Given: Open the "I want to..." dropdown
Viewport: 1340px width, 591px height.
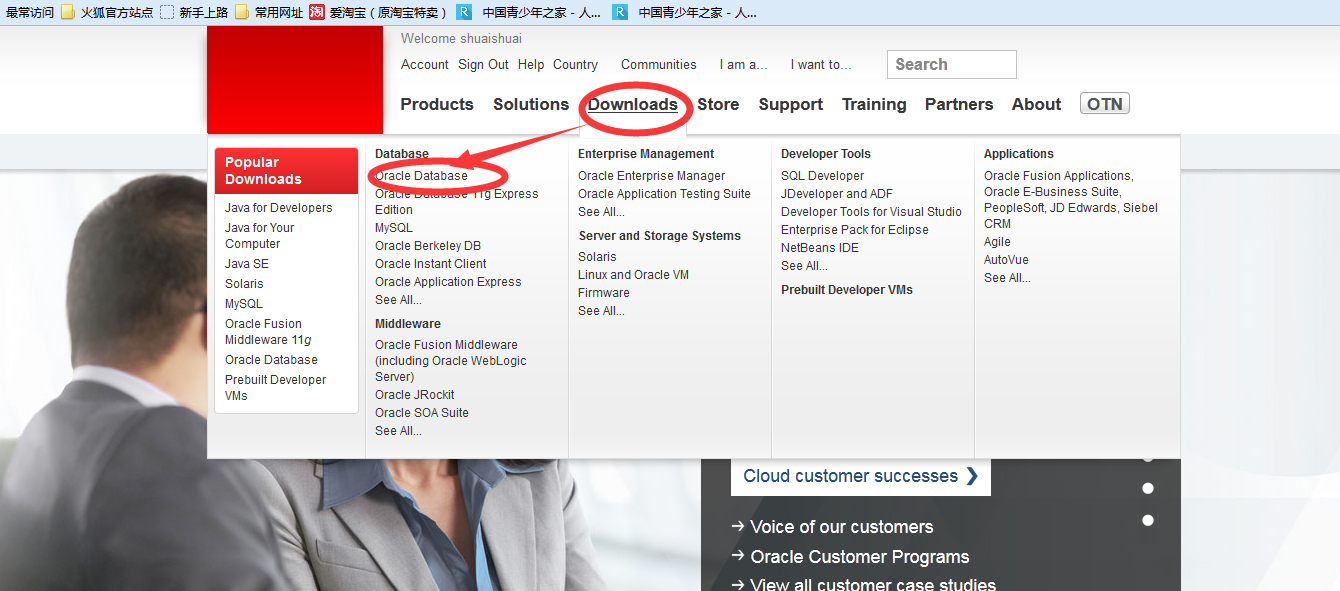Looking at the screenshot, I should pos(821,64).
